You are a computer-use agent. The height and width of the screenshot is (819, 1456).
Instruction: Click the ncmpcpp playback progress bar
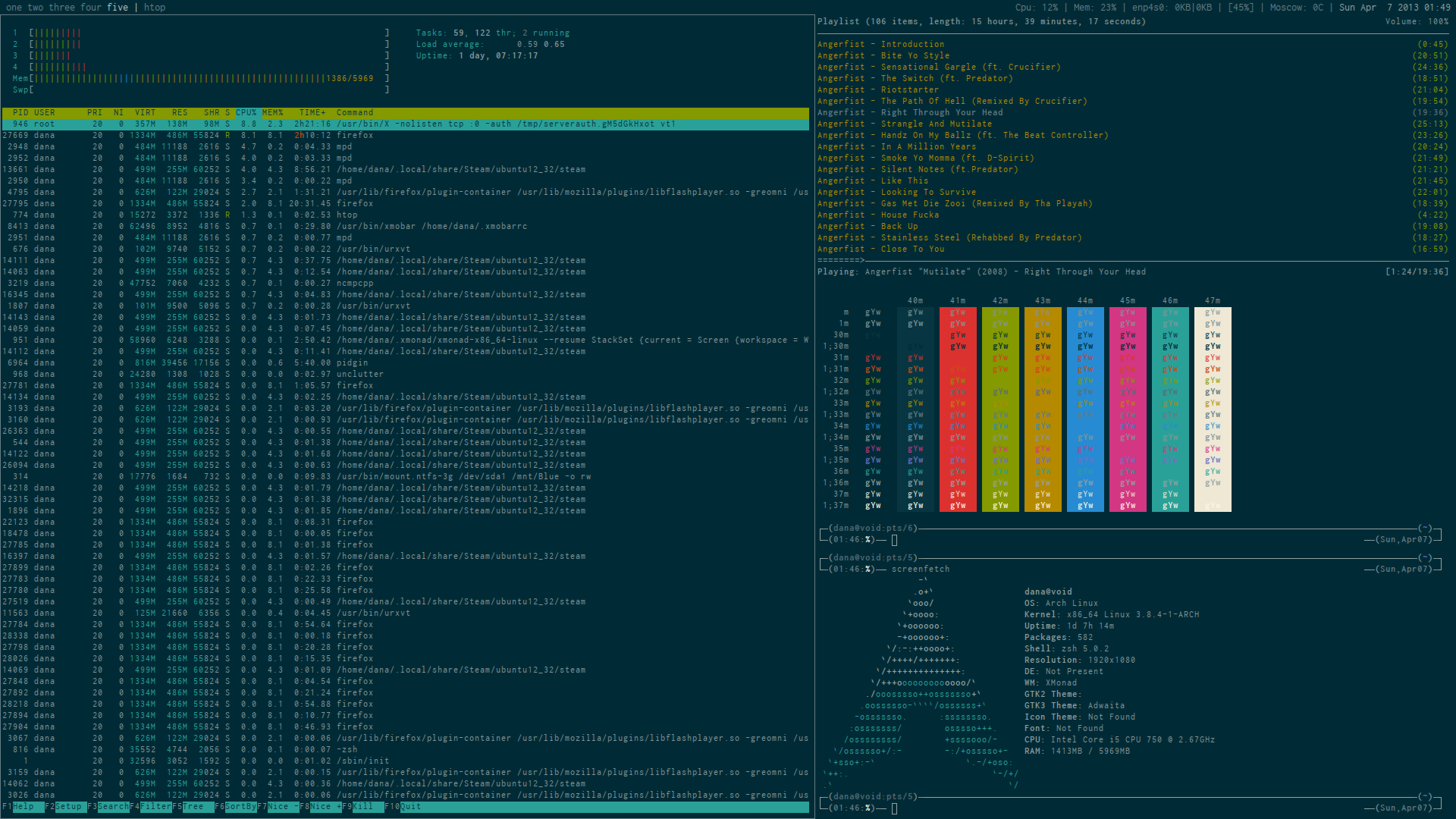coord(840,260)
